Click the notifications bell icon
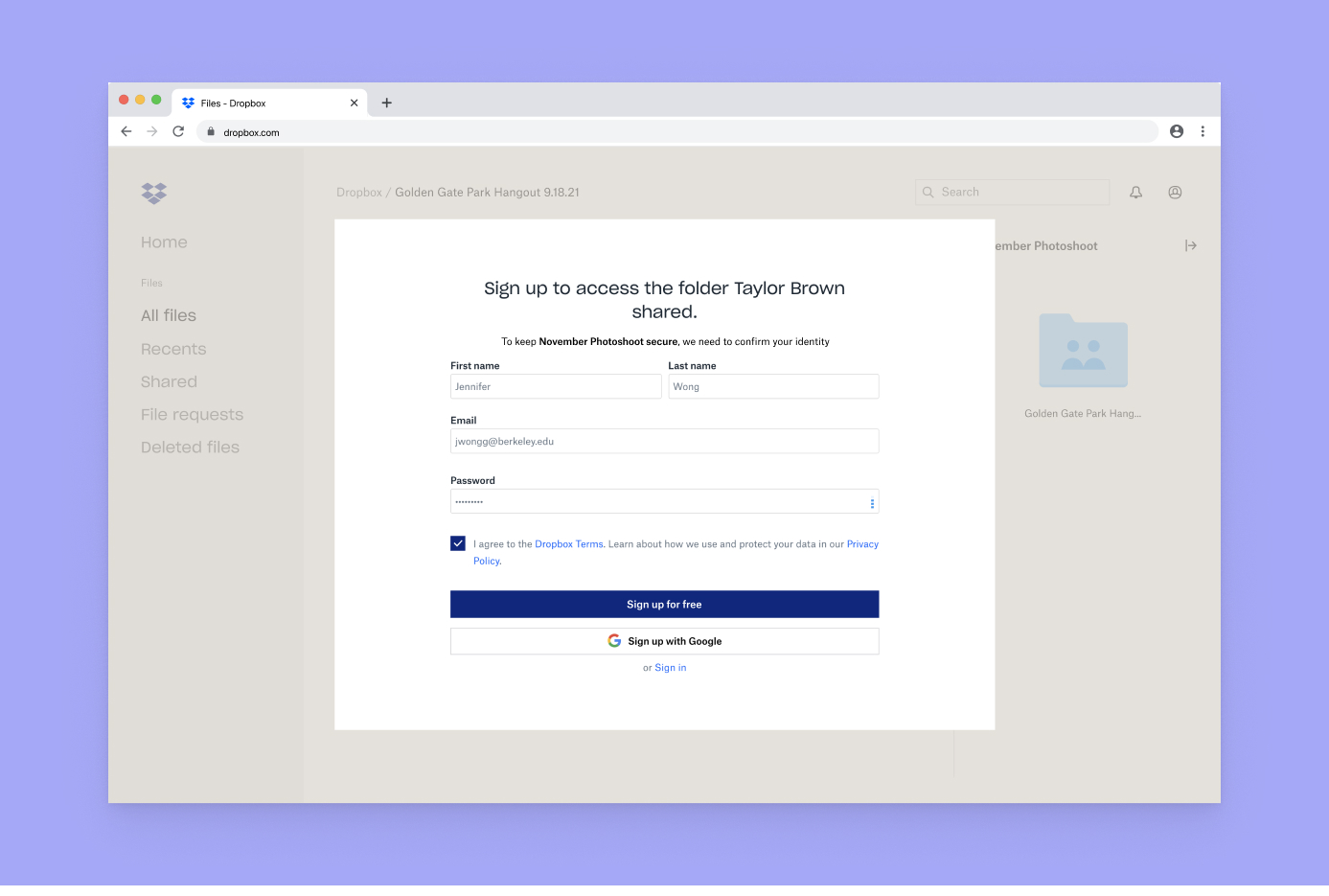The image size is (1329, 896). coord(1136,193)
